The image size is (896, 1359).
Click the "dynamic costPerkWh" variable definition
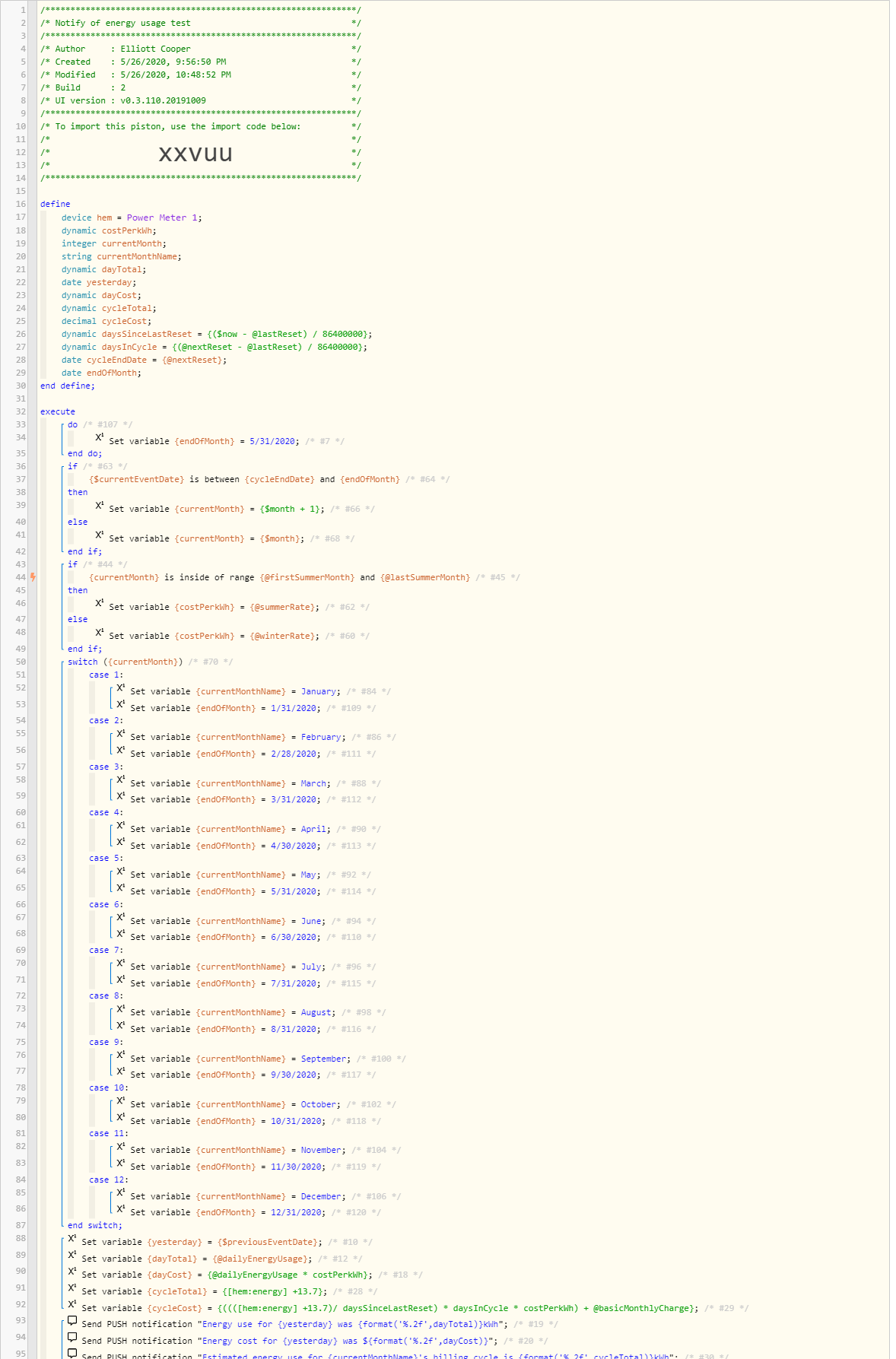click(109, 230)
